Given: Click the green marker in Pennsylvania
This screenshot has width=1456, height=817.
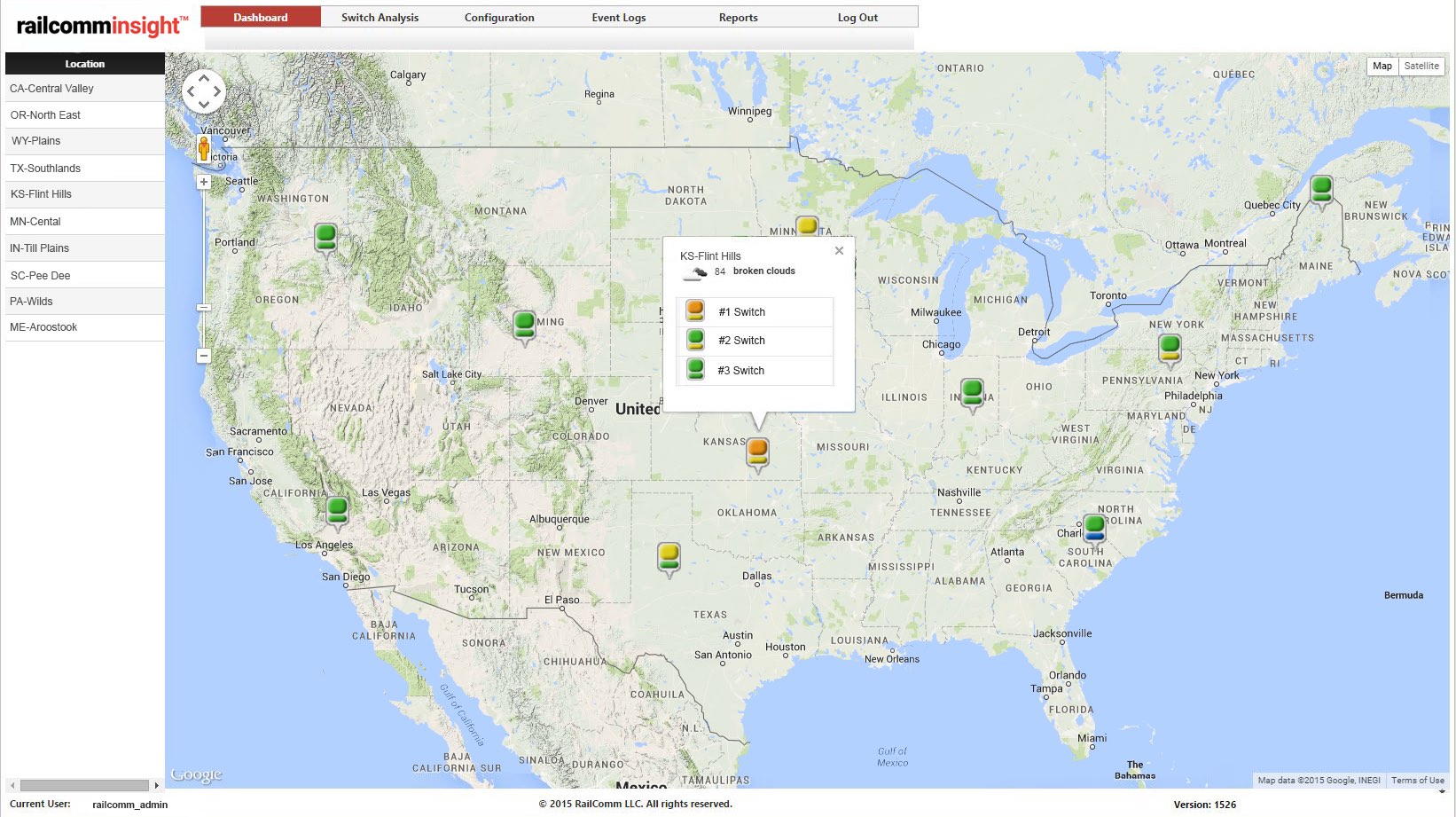Looking at the screenshot, I should coord(1170,350).
